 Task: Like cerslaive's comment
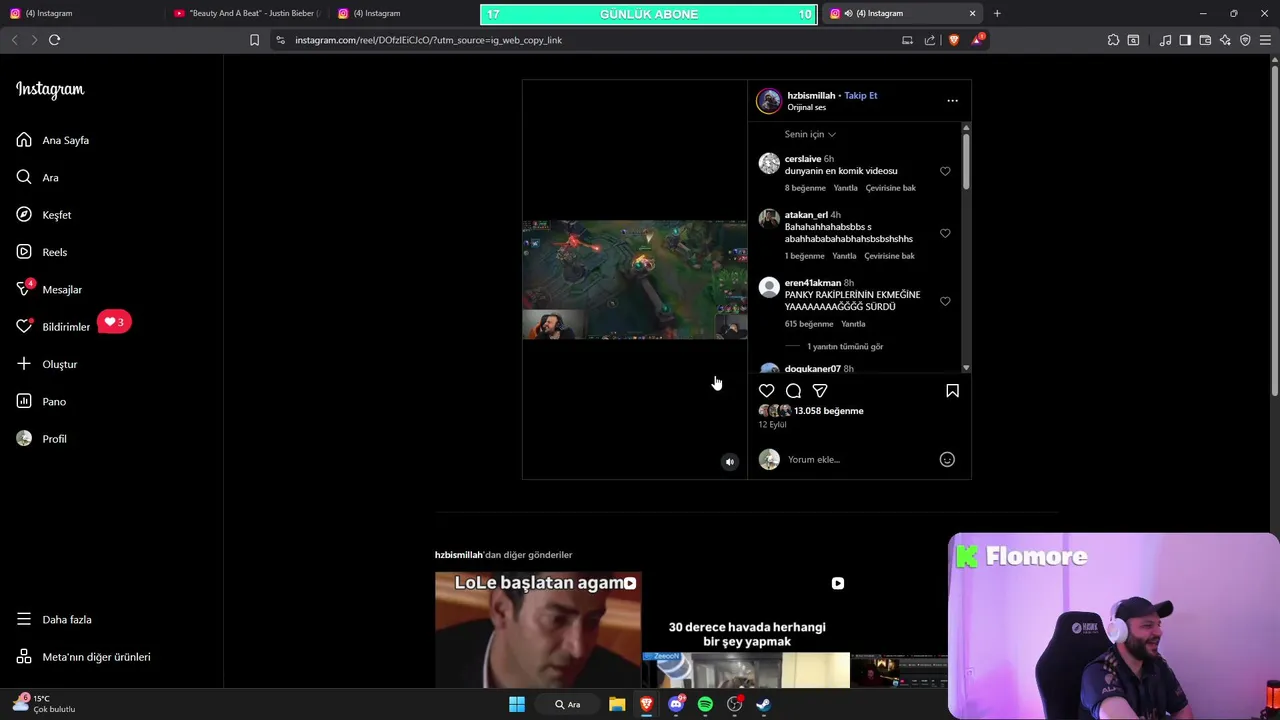click(945, 171)
